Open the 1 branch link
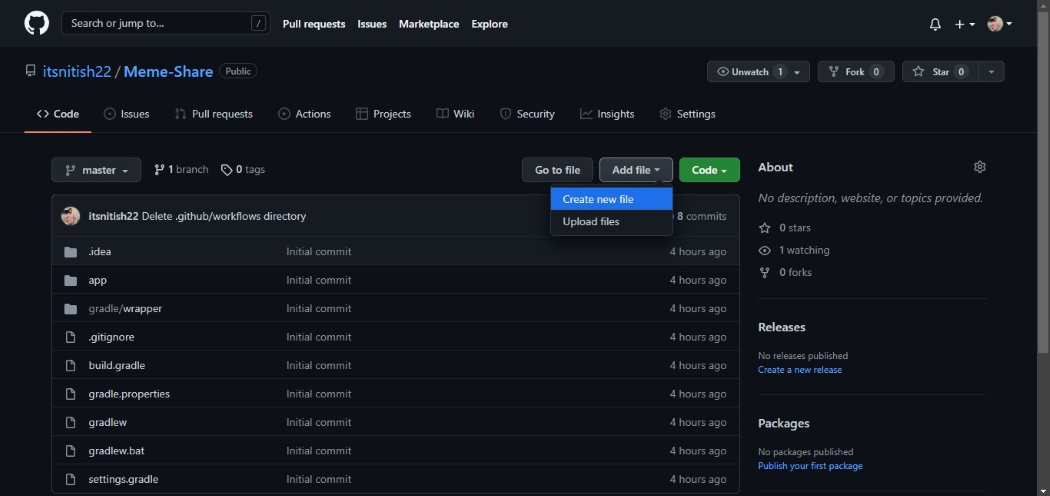1050x496 pixels. 181,170
